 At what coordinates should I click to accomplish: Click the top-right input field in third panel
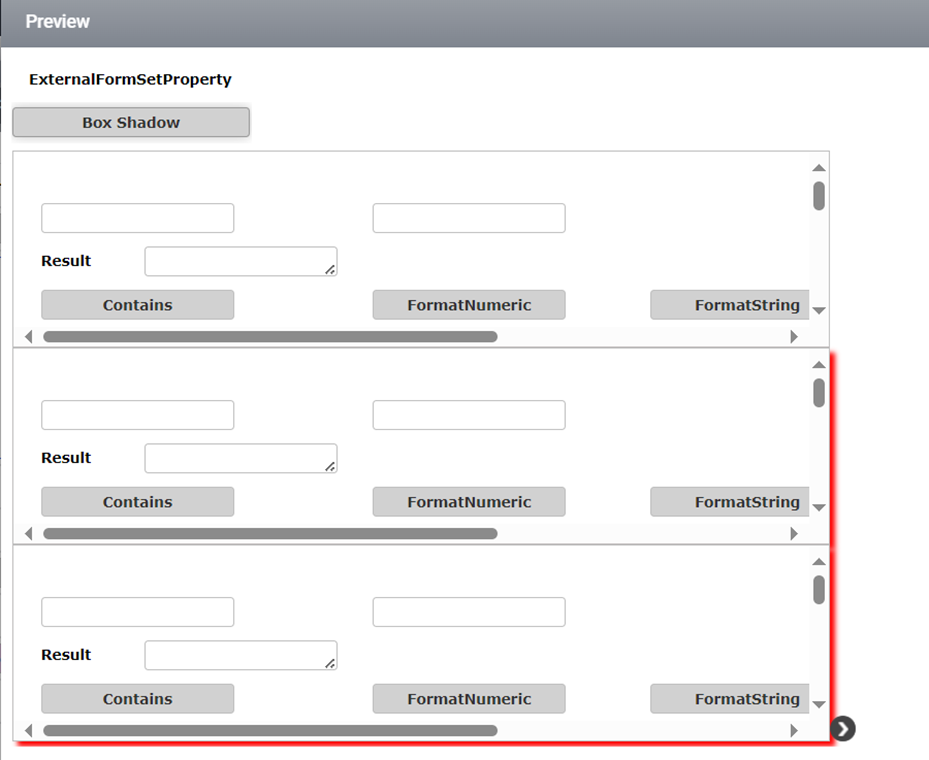point(469,612)
